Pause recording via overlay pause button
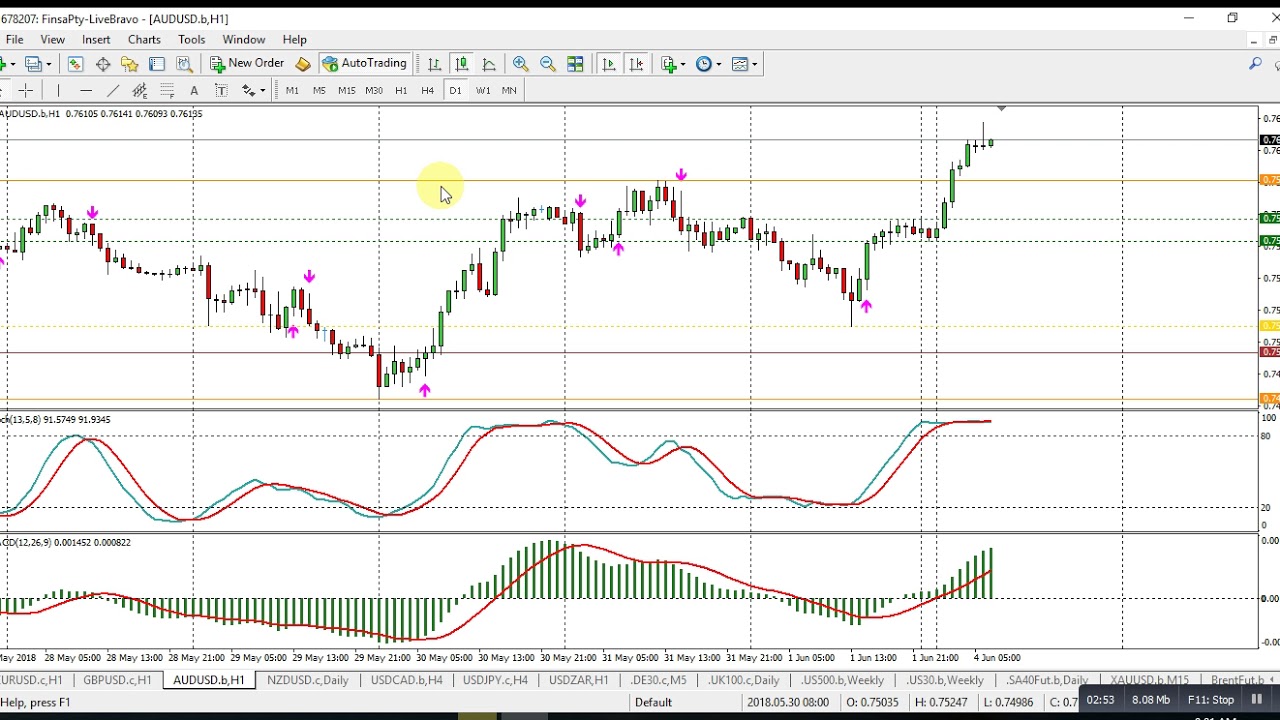 point(1257,700)
